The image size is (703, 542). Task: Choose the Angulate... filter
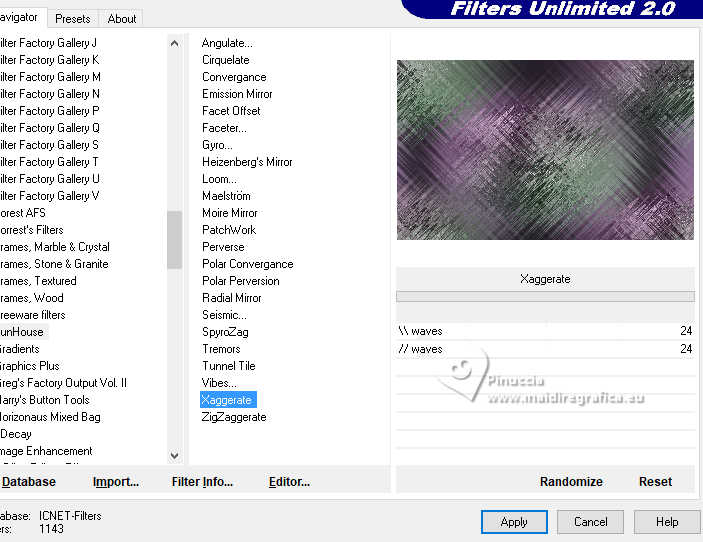(x=227, y=43)
